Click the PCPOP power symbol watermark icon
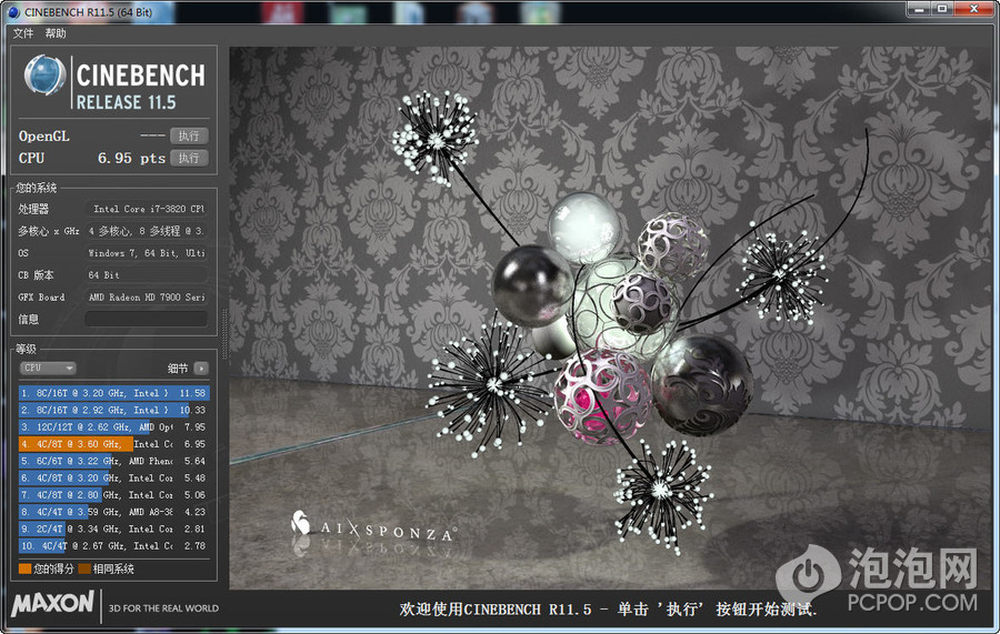This screenshot has height=634, width=1000. coord(808,576)
